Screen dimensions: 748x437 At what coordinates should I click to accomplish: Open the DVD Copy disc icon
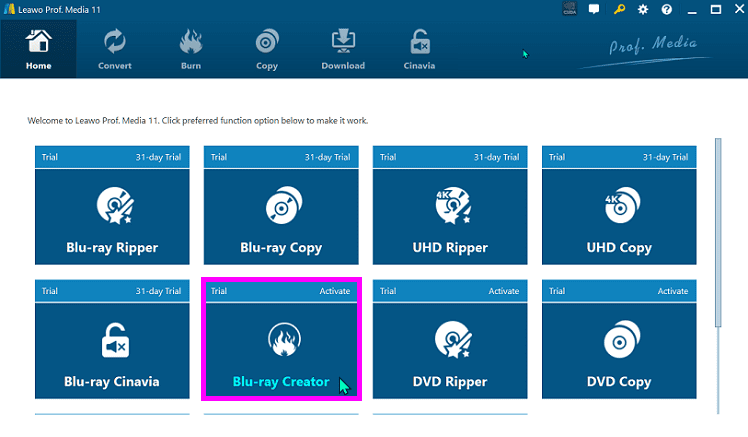point(622,339)
